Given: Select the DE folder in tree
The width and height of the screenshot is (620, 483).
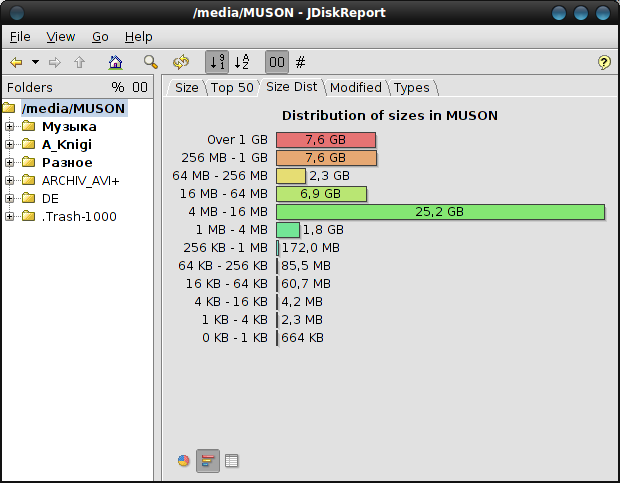Looking at the screenshot, I should coord(50,198).
